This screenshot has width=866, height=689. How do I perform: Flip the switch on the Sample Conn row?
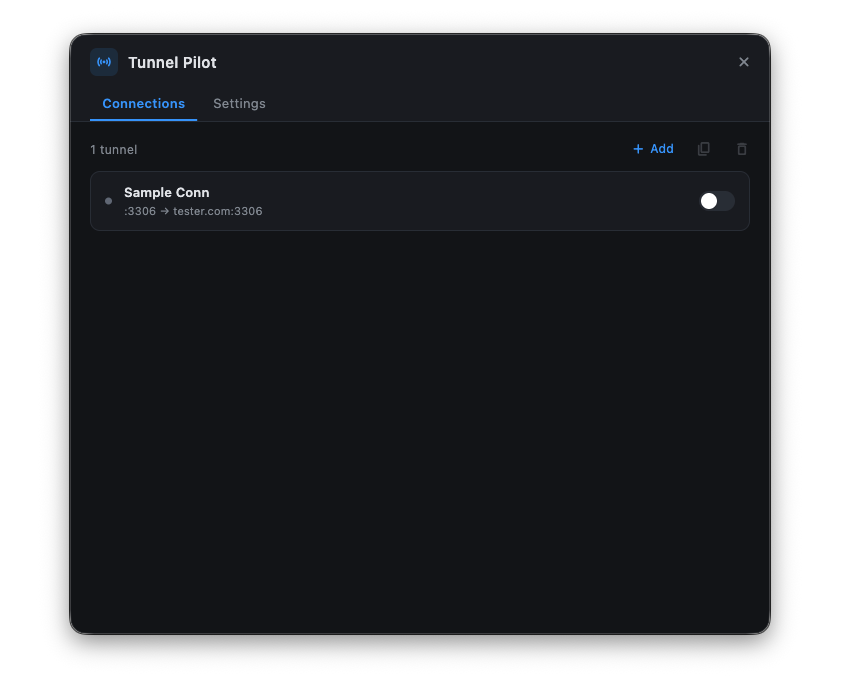pyautogui.click(x=716, y=201)
